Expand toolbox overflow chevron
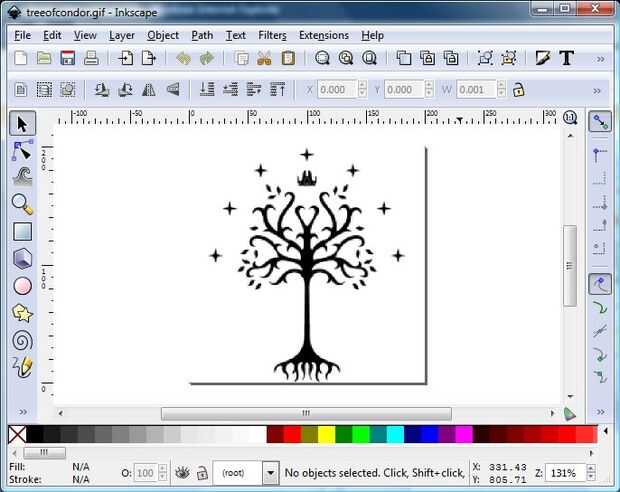This screenshot has height=492, width=620. pos(23,412)
